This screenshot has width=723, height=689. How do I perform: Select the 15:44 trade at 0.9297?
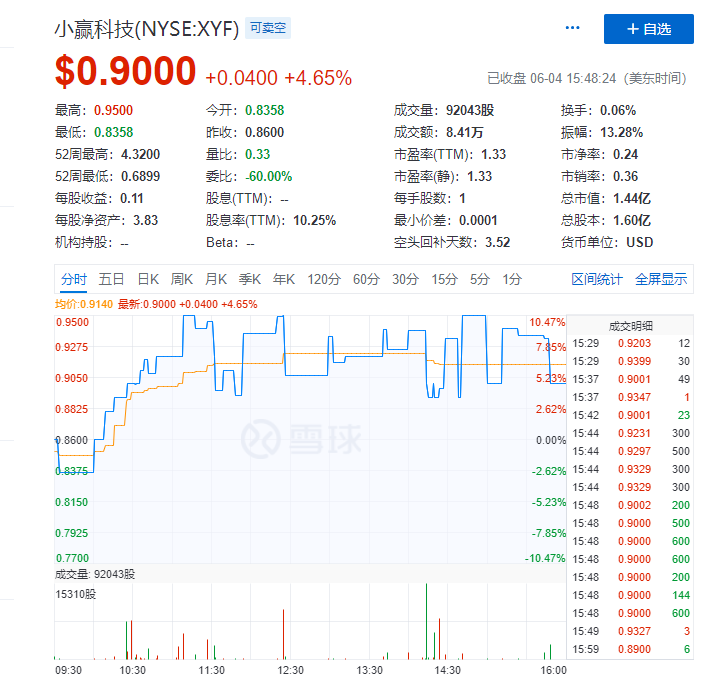pyautogui.click(x=630, y=451)
